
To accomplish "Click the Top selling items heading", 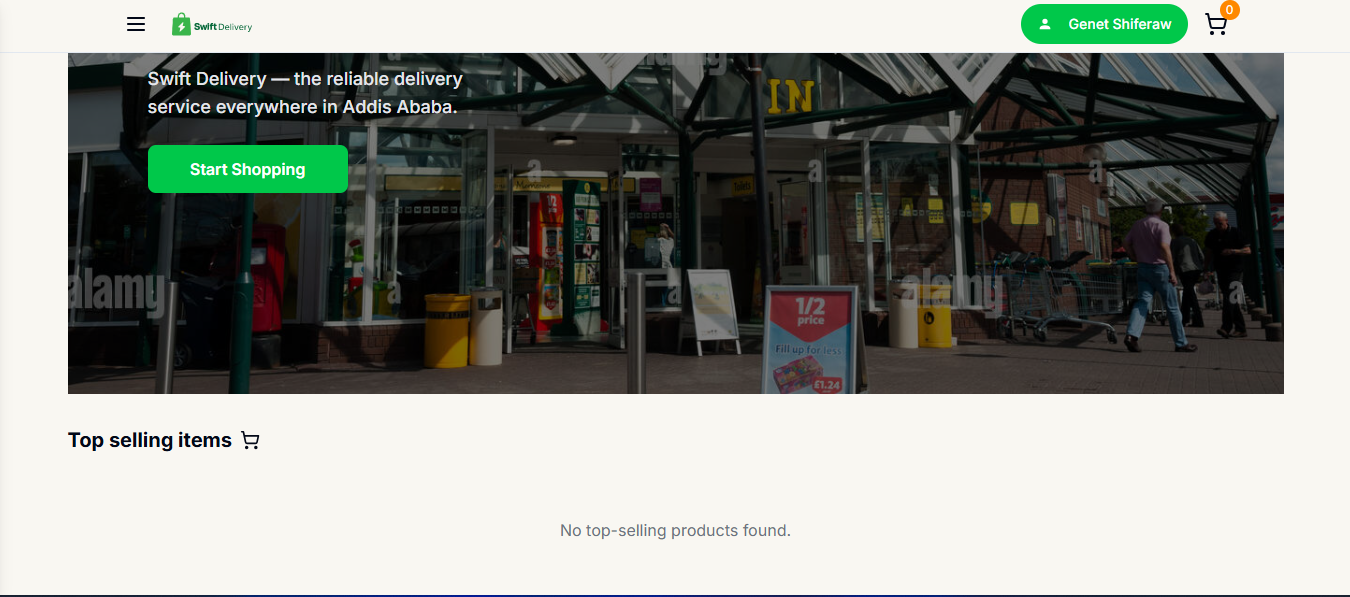I will (x=150, y=440).
